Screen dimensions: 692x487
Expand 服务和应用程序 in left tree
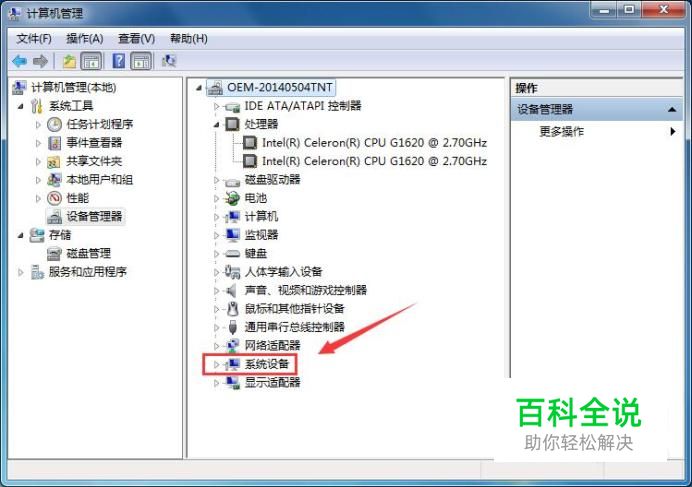point(21,272)
